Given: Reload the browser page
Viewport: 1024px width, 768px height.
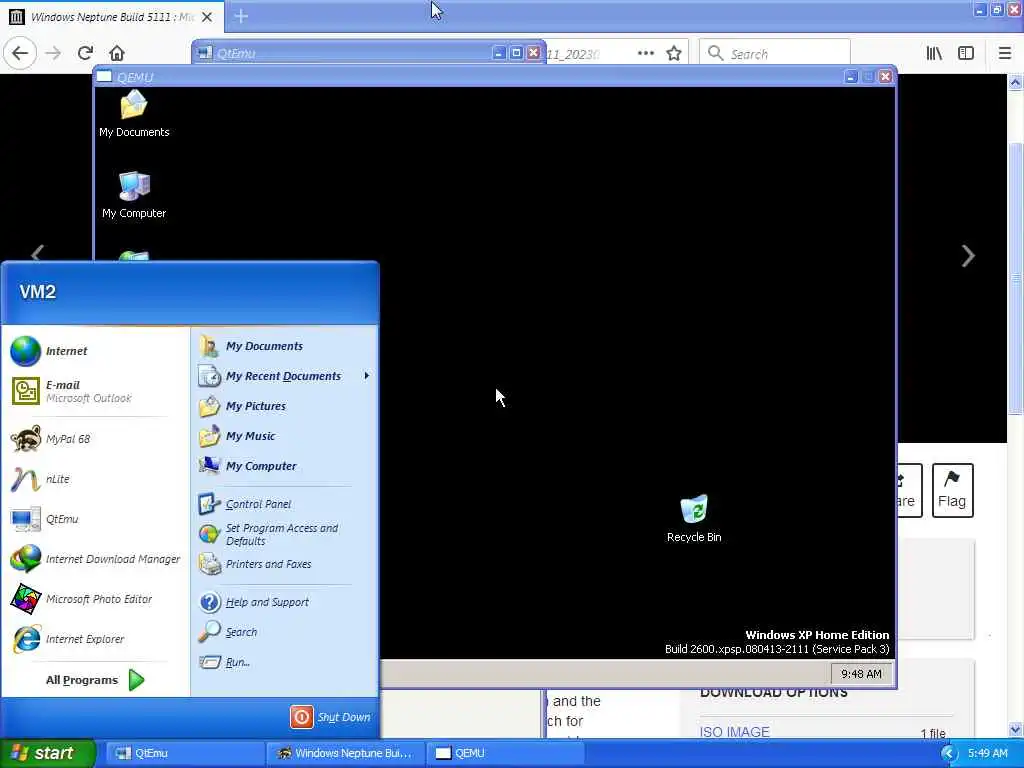Looking at the screenshot, I should tap(85, 53).
